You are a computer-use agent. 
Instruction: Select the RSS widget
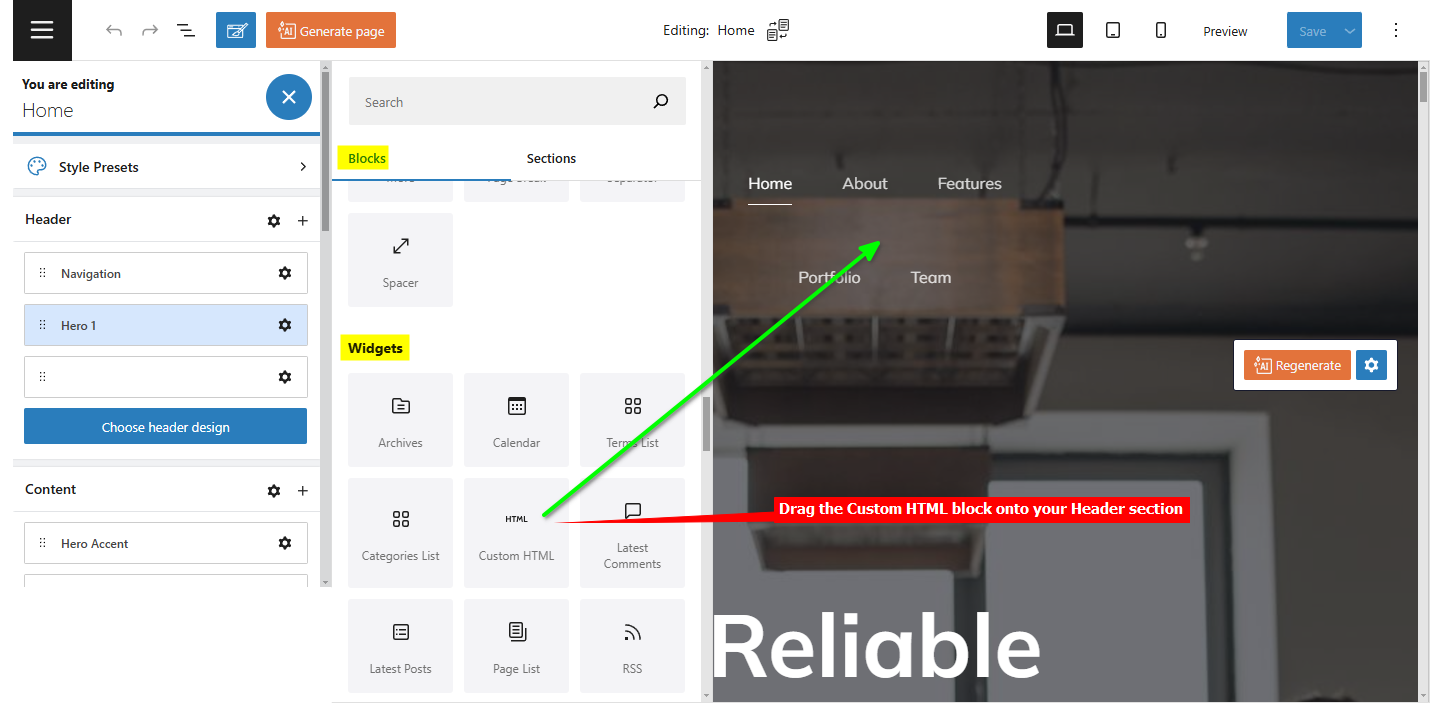(x=632, y=646)
